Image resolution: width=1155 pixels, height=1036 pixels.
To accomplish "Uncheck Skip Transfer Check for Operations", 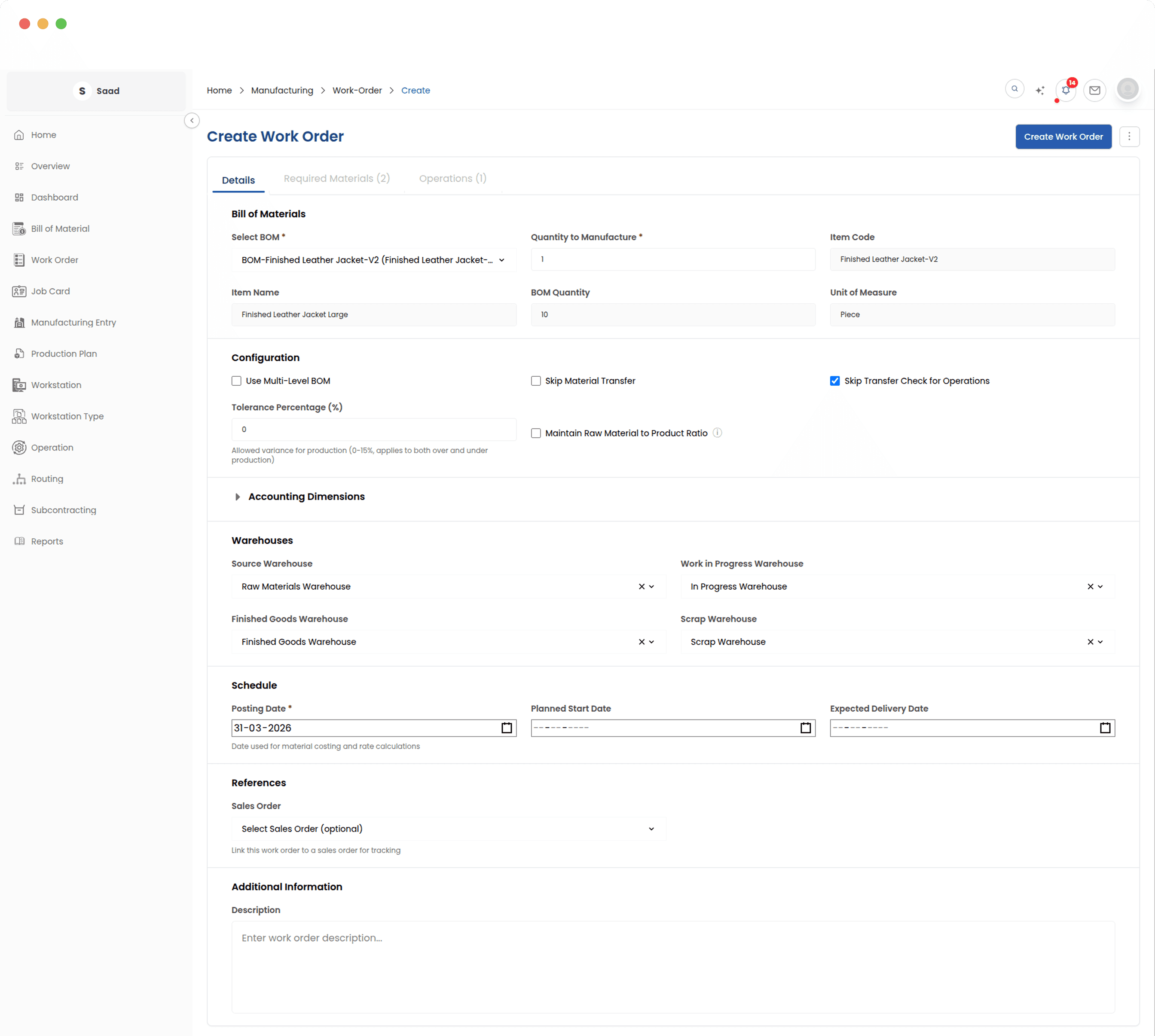I will pyautogui.click(x=835, y=381).
